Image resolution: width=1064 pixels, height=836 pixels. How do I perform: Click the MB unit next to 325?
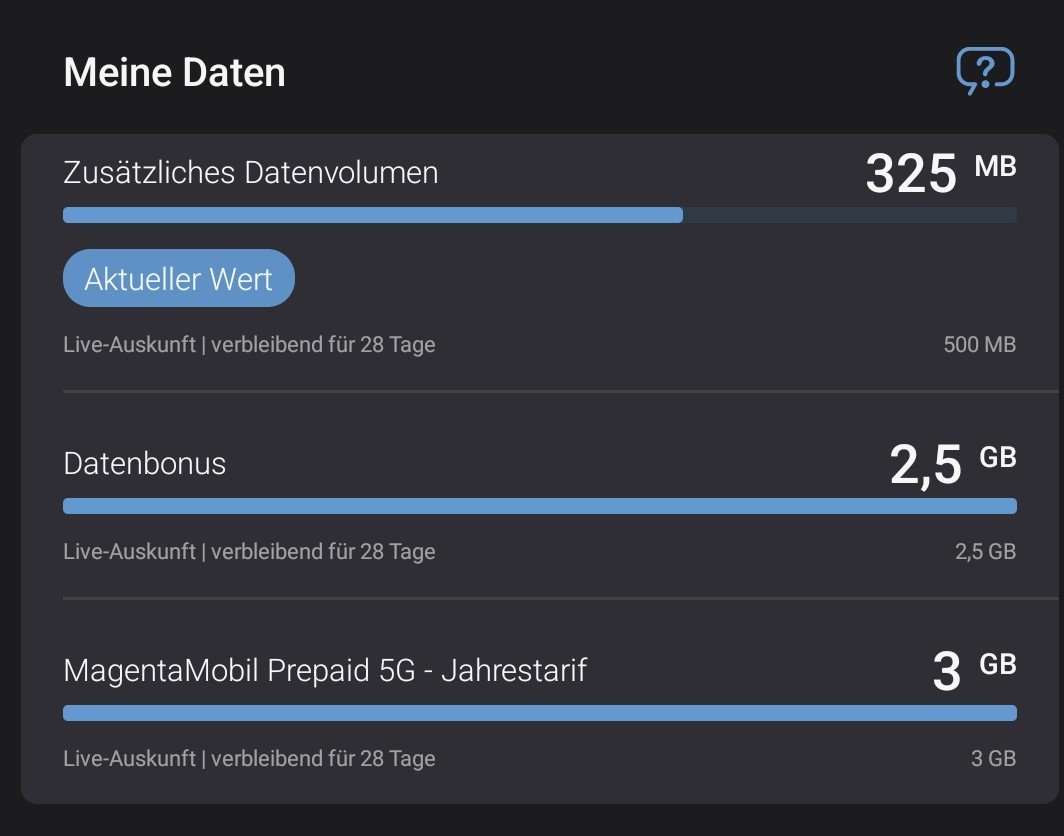point(995,166)
